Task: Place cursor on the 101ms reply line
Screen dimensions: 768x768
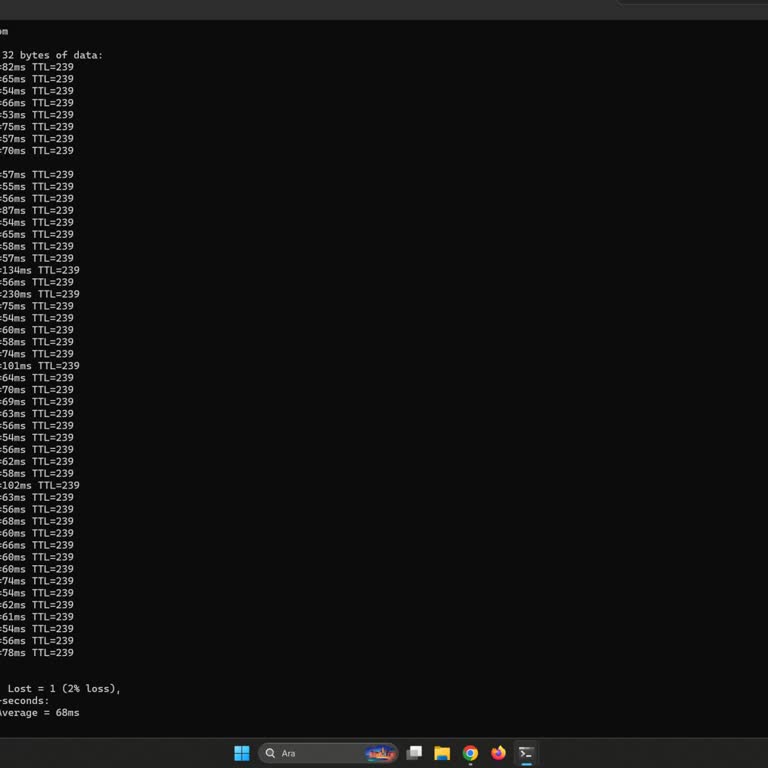Action: 40,366
